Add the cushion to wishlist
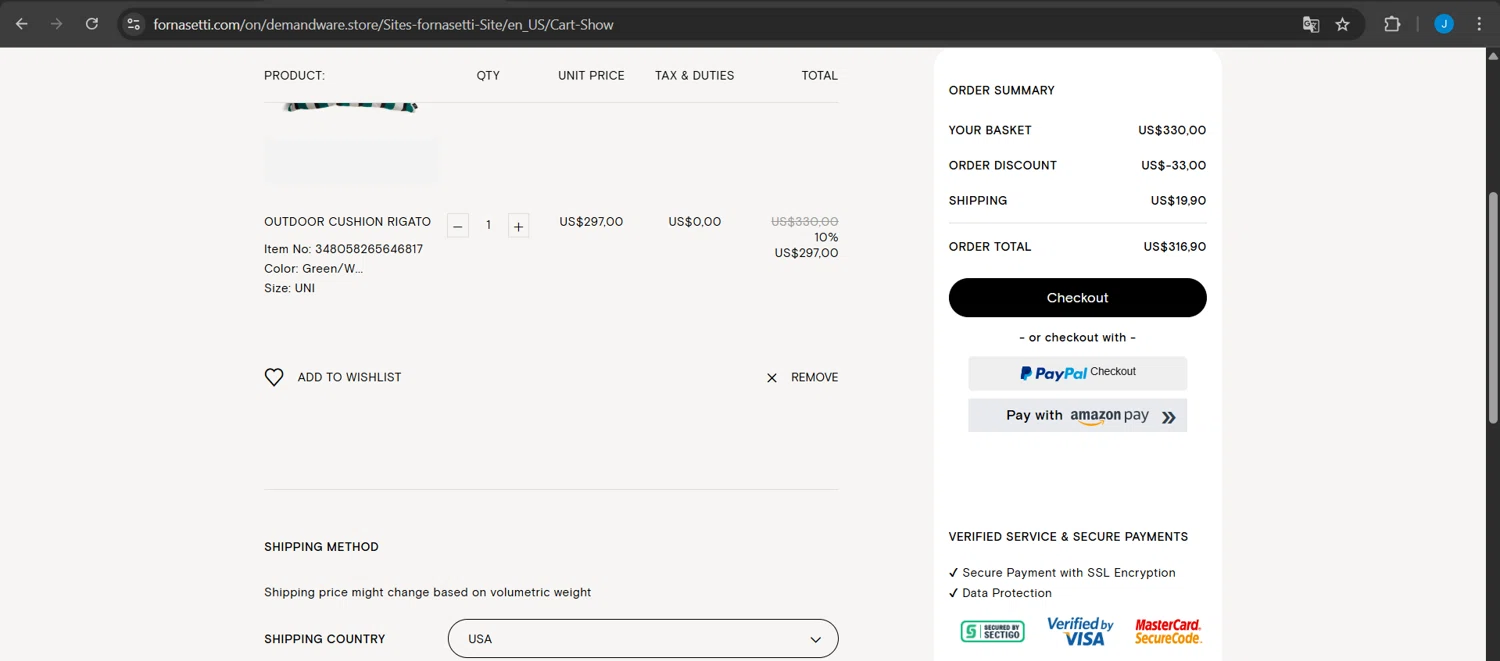This screenshot has width=1500, height=661. point(349,377)
